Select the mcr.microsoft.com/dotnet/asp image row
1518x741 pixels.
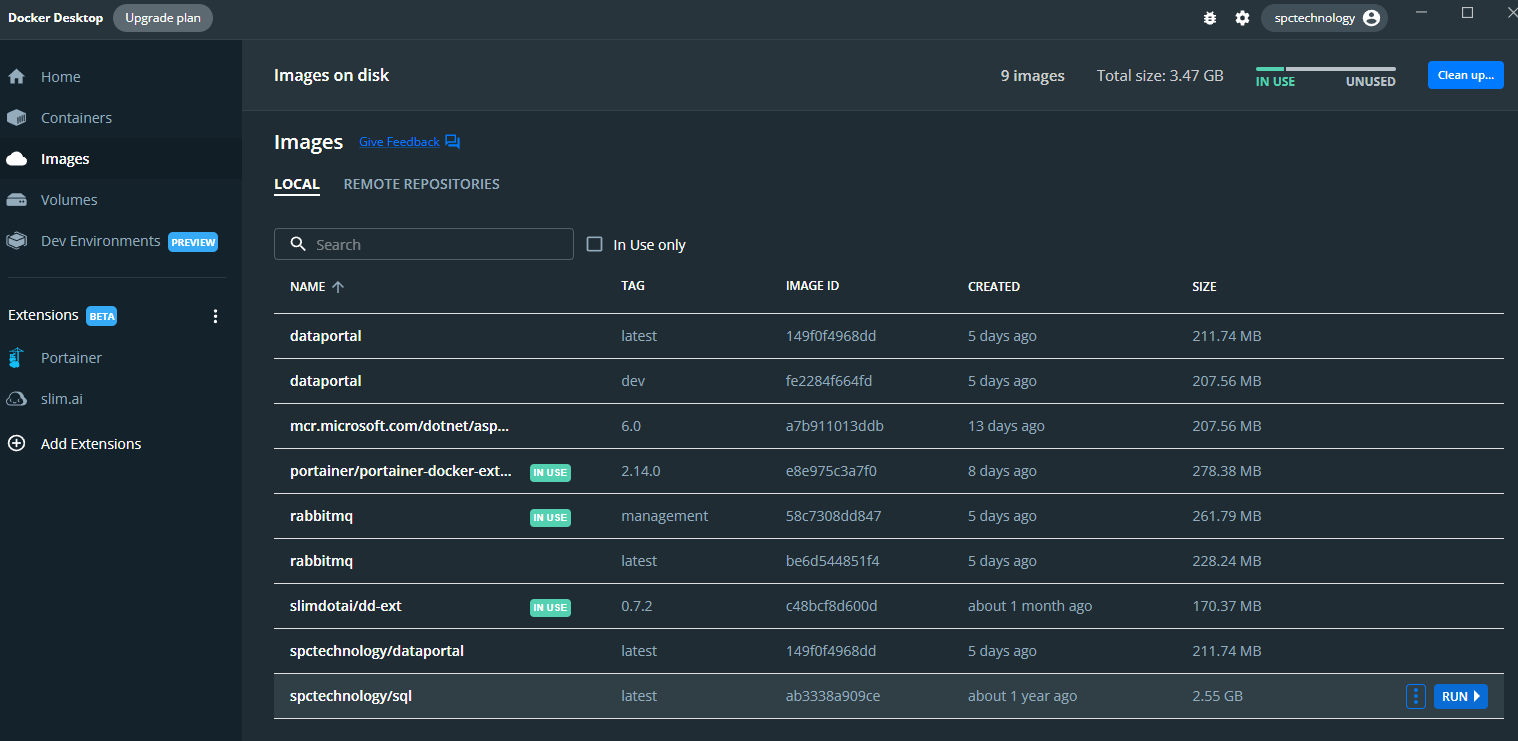pyautogui.click(x=888, y=426)
